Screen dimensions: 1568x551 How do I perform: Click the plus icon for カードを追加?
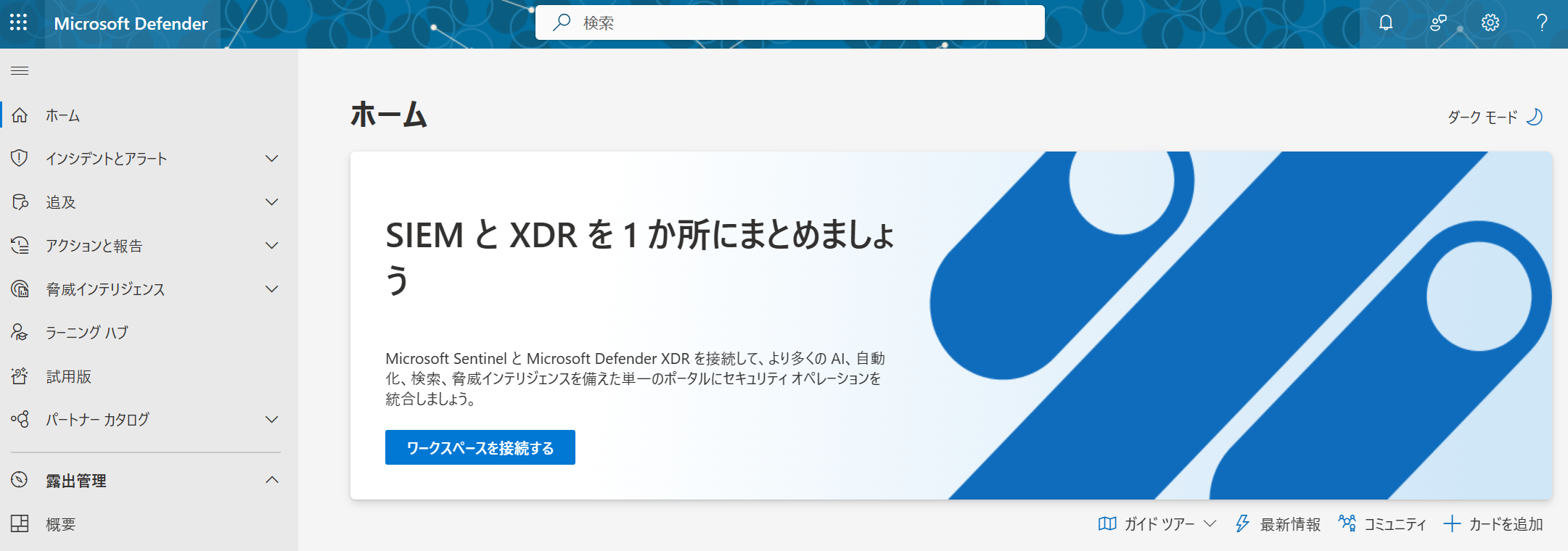[x=1452, y=523]
